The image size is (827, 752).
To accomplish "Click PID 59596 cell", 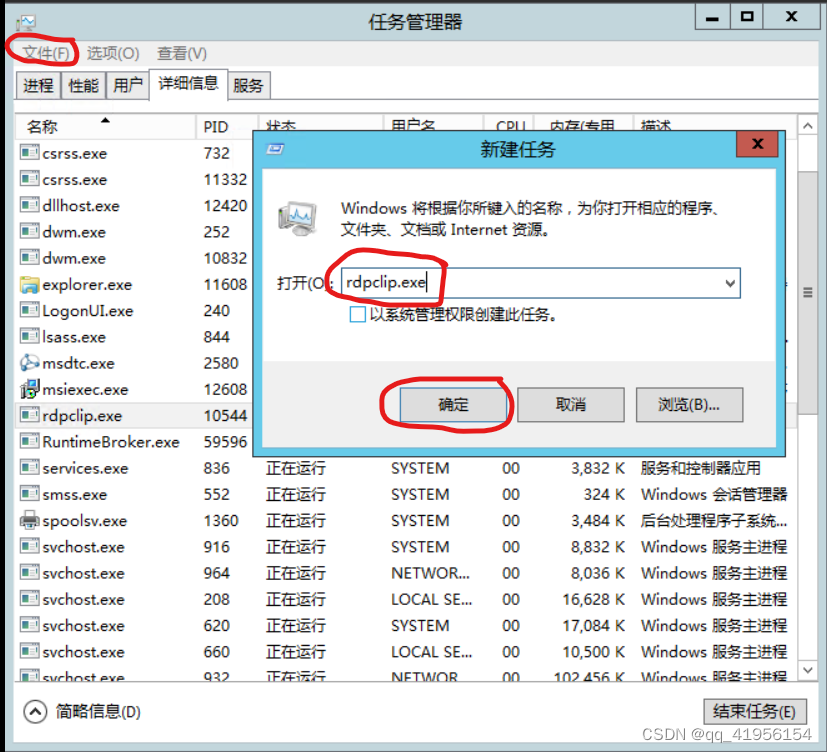I will click(x=225, y=442).
